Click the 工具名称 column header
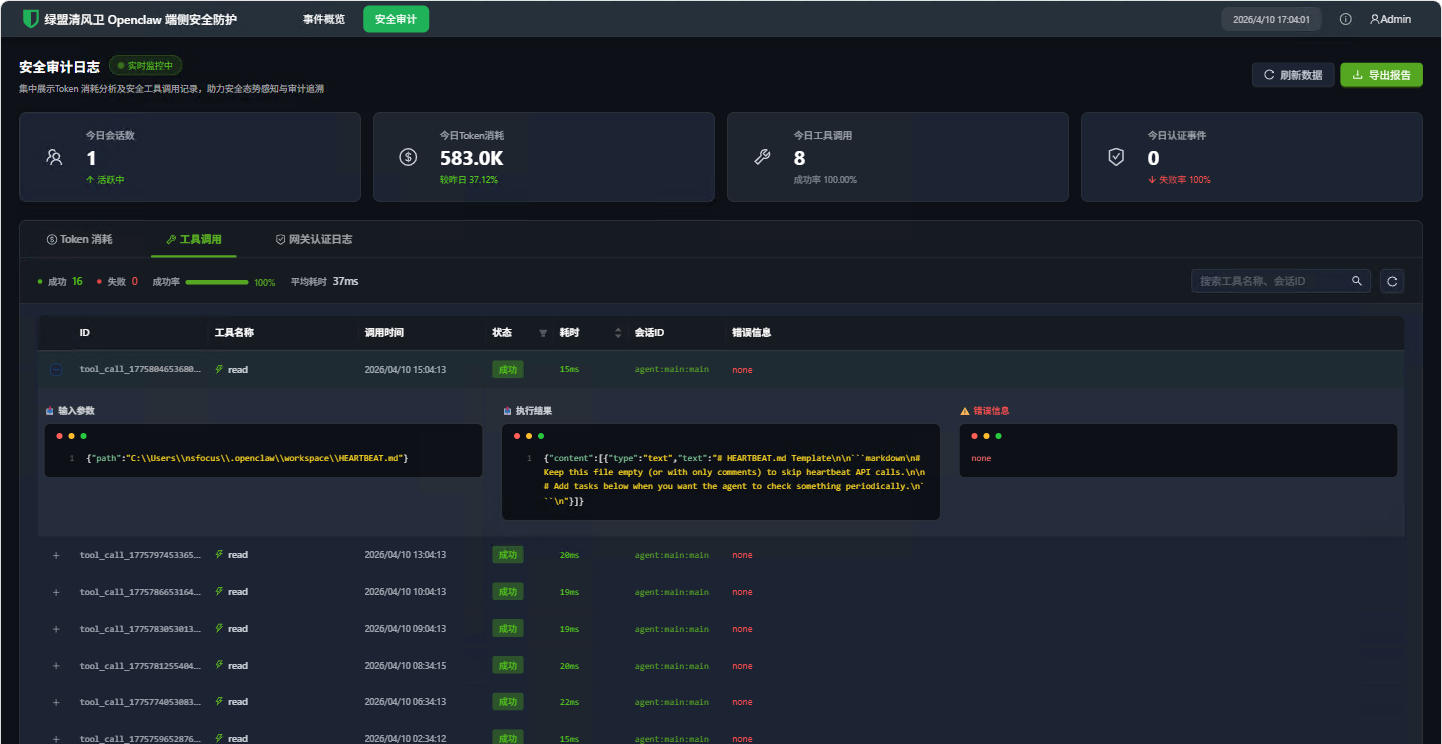 point(234,333)
